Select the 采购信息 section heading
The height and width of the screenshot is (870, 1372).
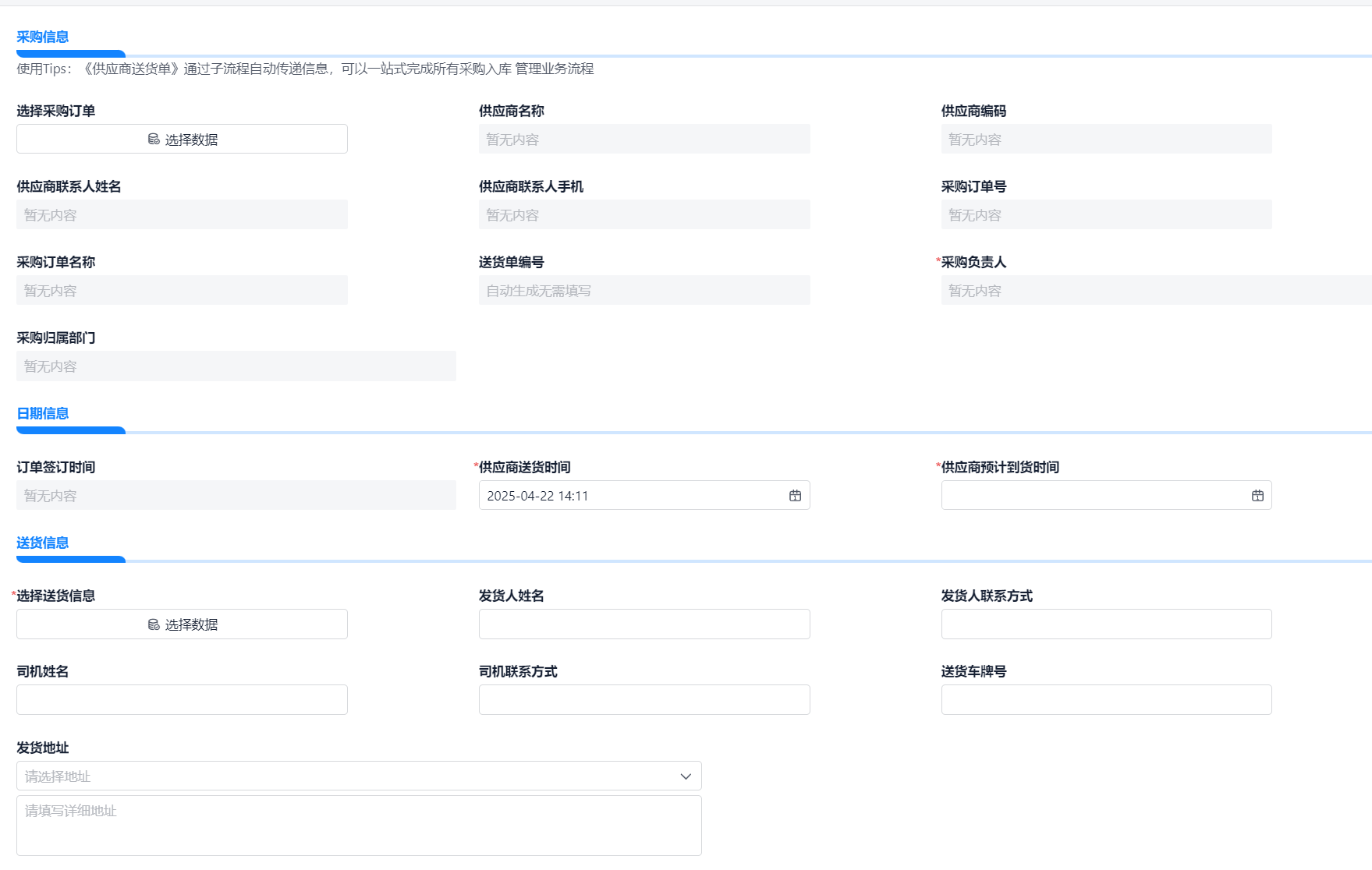click(x=43, y=37)
